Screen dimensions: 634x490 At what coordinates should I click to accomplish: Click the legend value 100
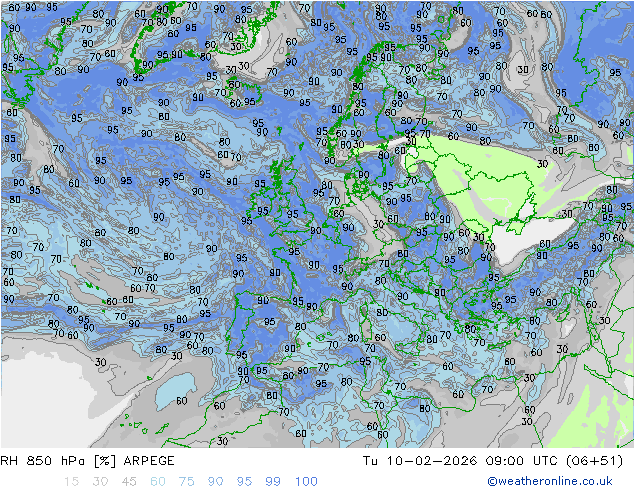[306, 481]
